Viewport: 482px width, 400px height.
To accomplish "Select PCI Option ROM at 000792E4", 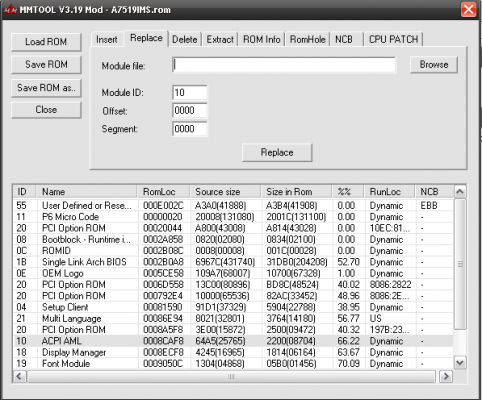I will [x=233, y=296].
